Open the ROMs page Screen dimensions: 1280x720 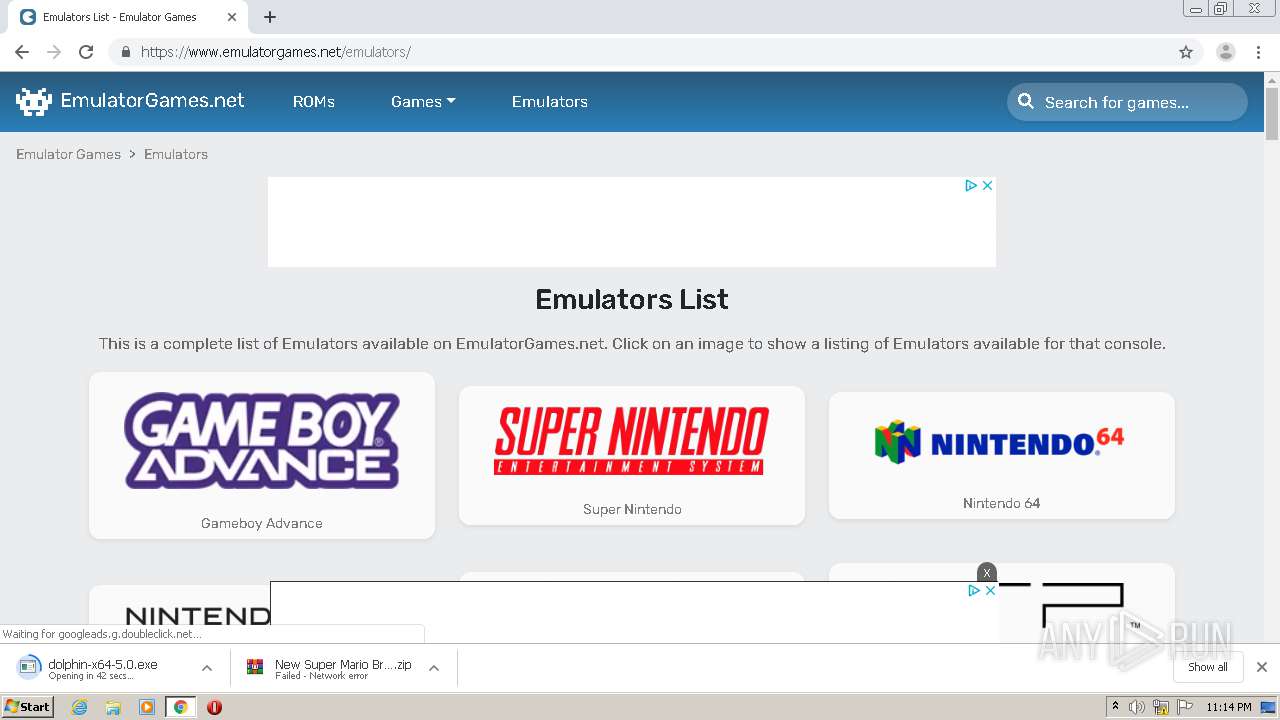pos(314,102)
